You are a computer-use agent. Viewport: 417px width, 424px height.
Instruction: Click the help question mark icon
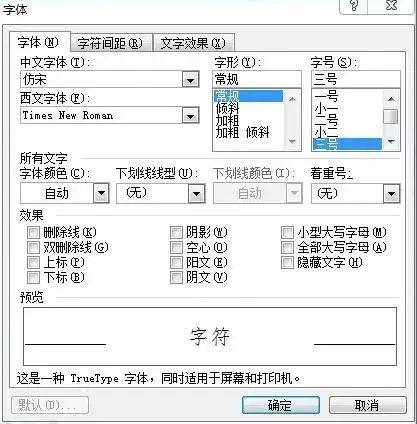(x=354, y=6)
